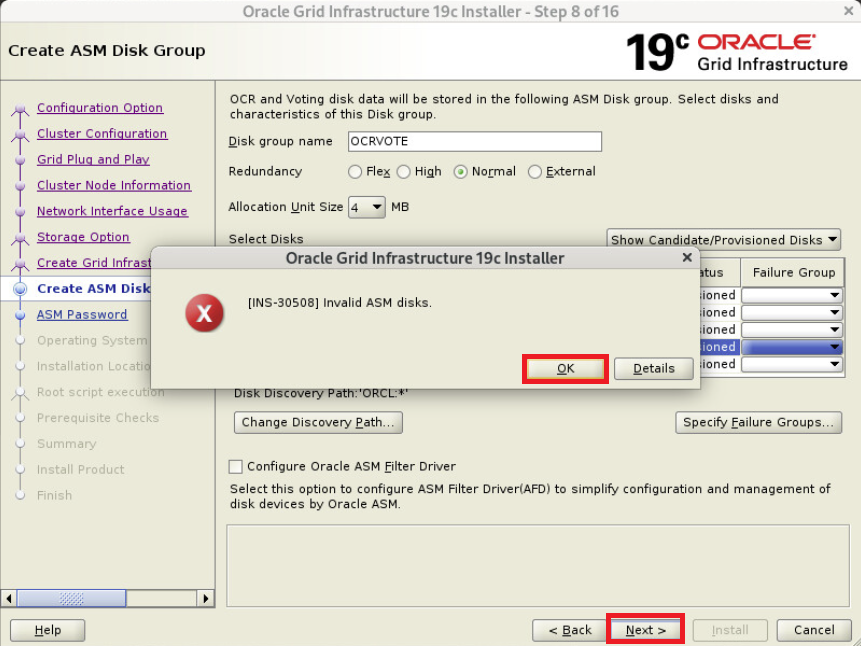Close the installer window
The height and width of the screenshot is (646, 861).
pyautogui.click(x=849, y=10)
